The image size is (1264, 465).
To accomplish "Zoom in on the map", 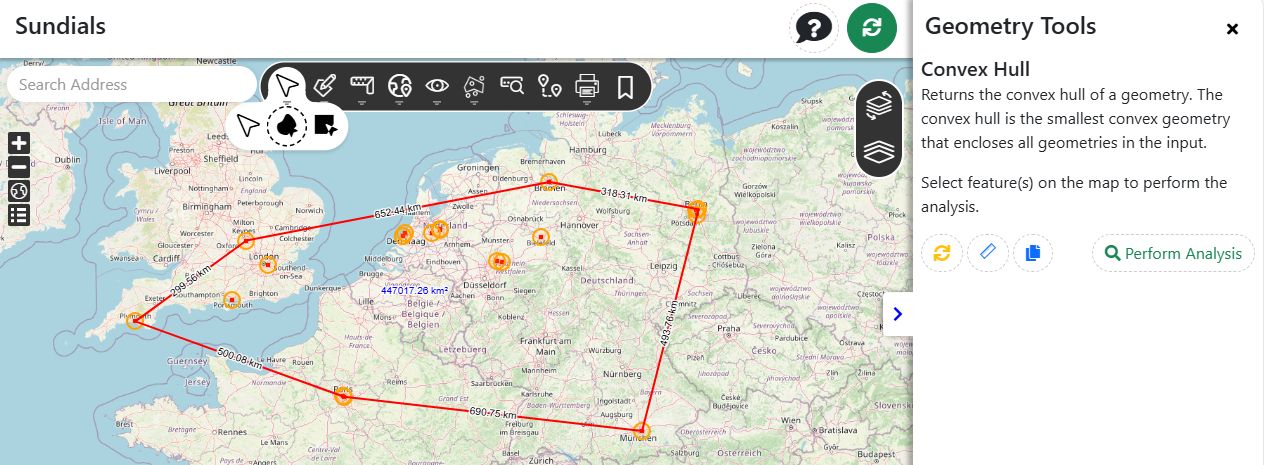I will click(18, 143).
